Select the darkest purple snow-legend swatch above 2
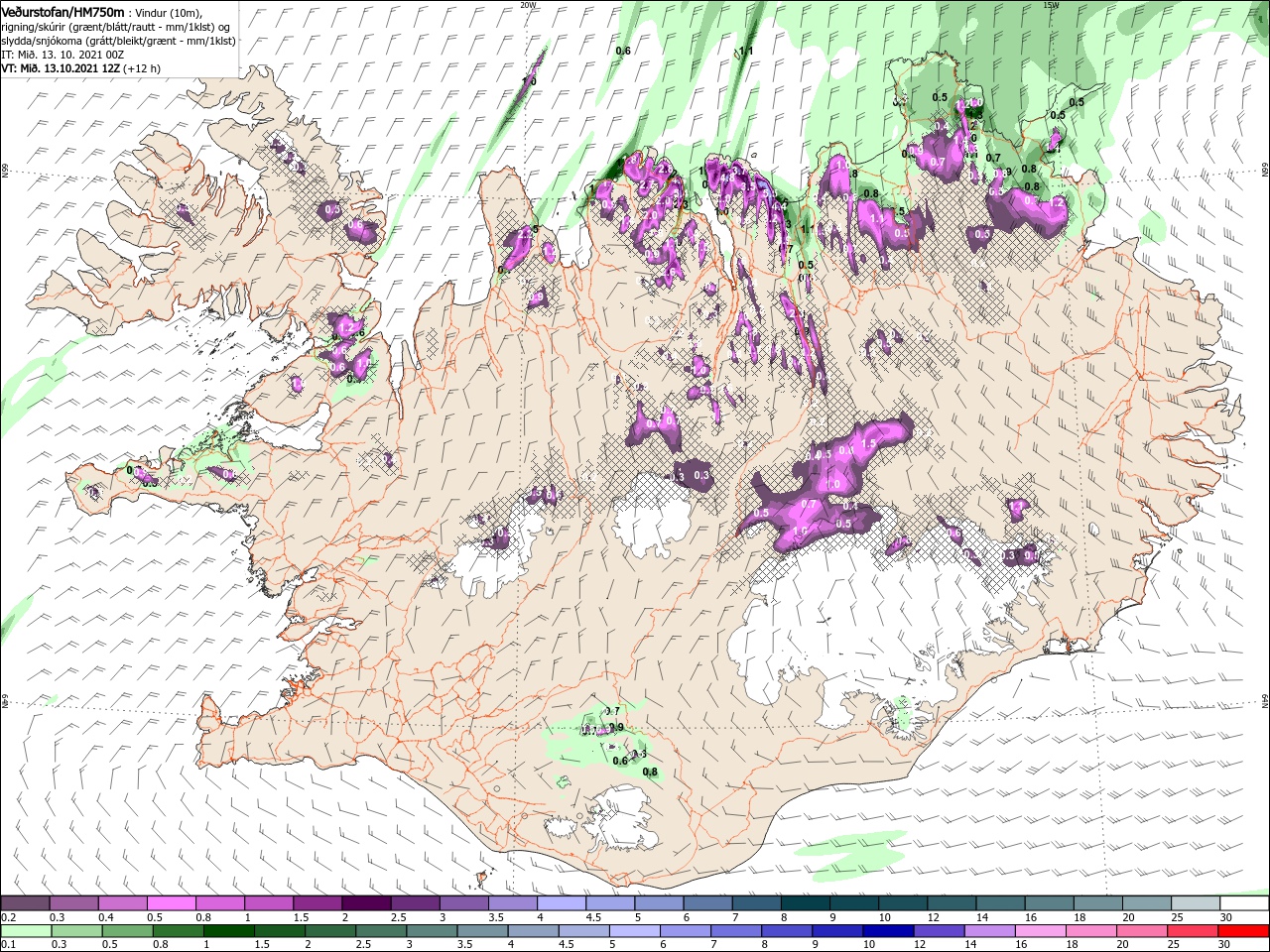Screen dimensions: 1270x952 (365, 903)
